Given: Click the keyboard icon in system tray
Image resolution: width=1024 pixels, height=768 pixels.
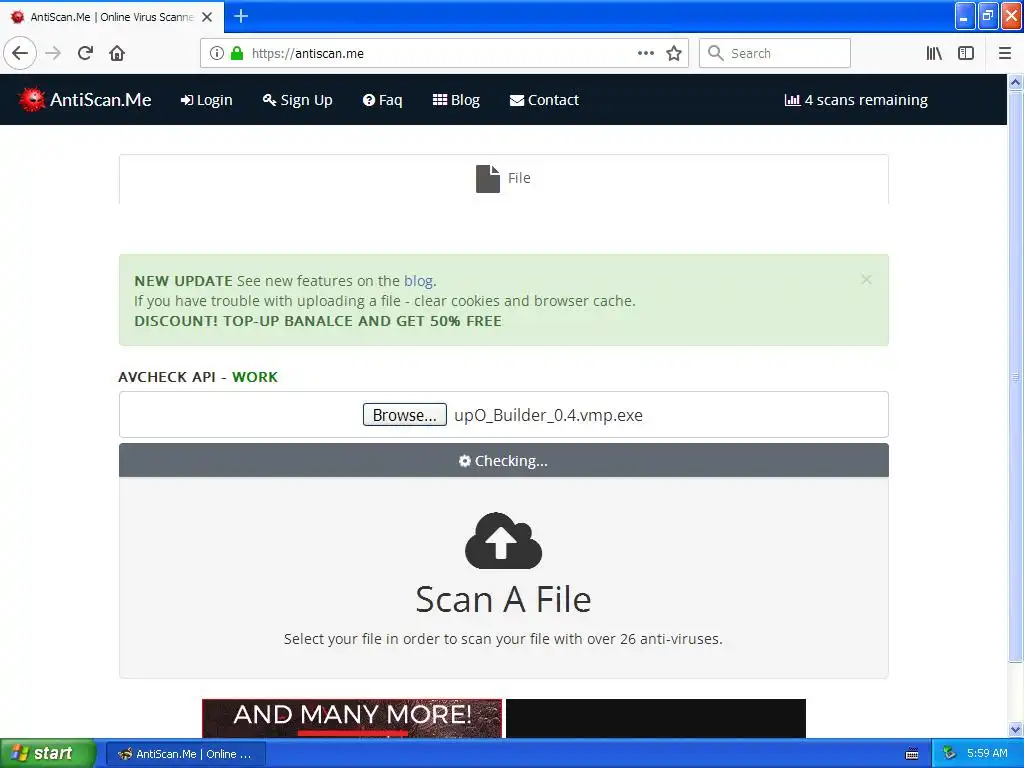Looking at the screenshot, I should pyautogui.click(x=912, y=754).
